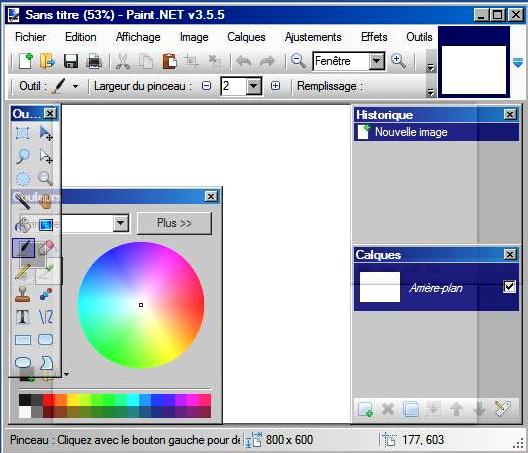The image size is (528, 453).
Task: Select the Lasso Select tool
Action: 23,156
